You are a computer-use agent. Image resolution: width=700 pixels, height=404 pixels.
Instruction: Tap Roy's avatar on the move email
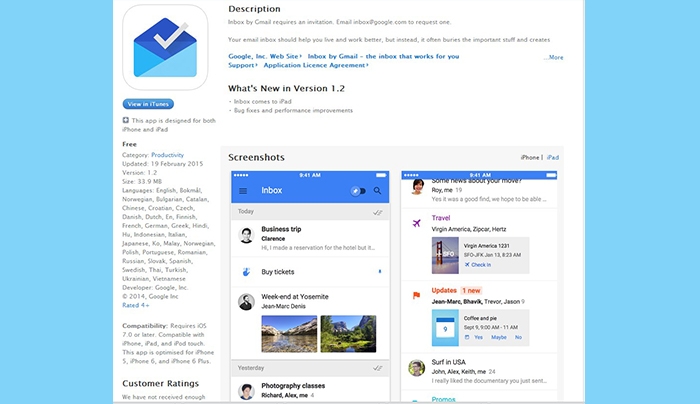click(x=418, y=187)
